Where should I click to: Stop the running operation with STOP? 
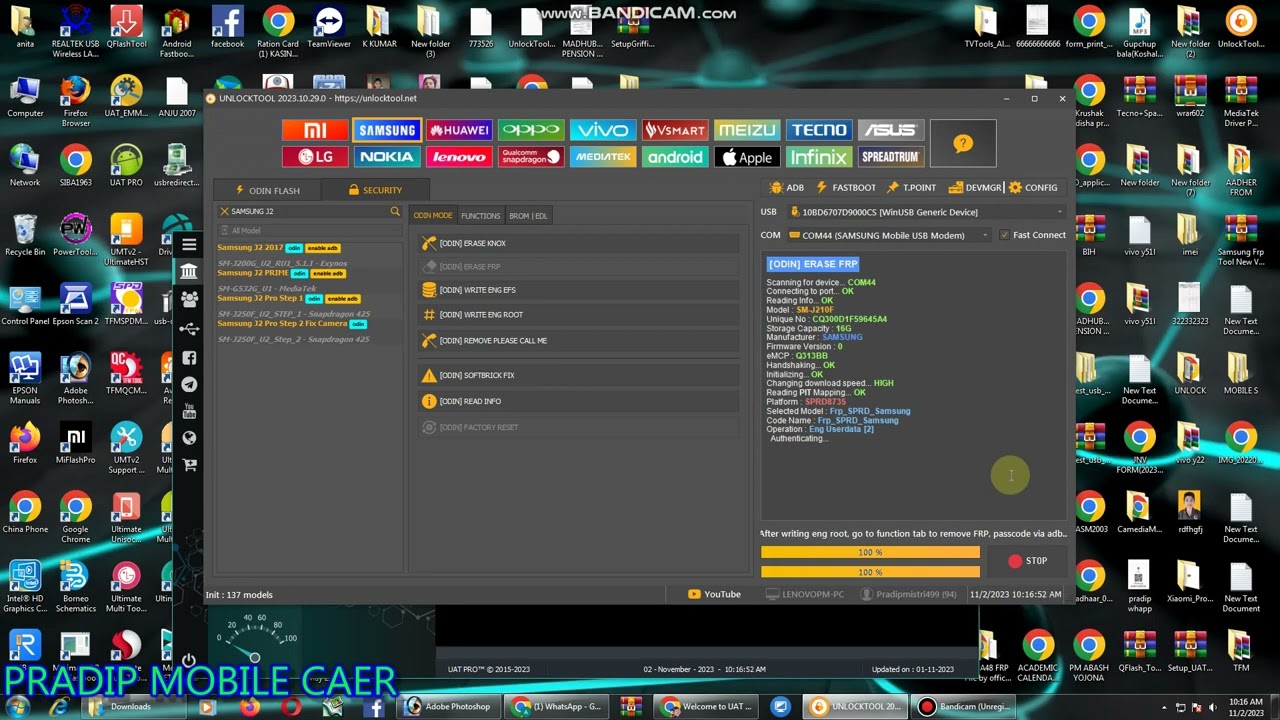tap(1028, 561)
